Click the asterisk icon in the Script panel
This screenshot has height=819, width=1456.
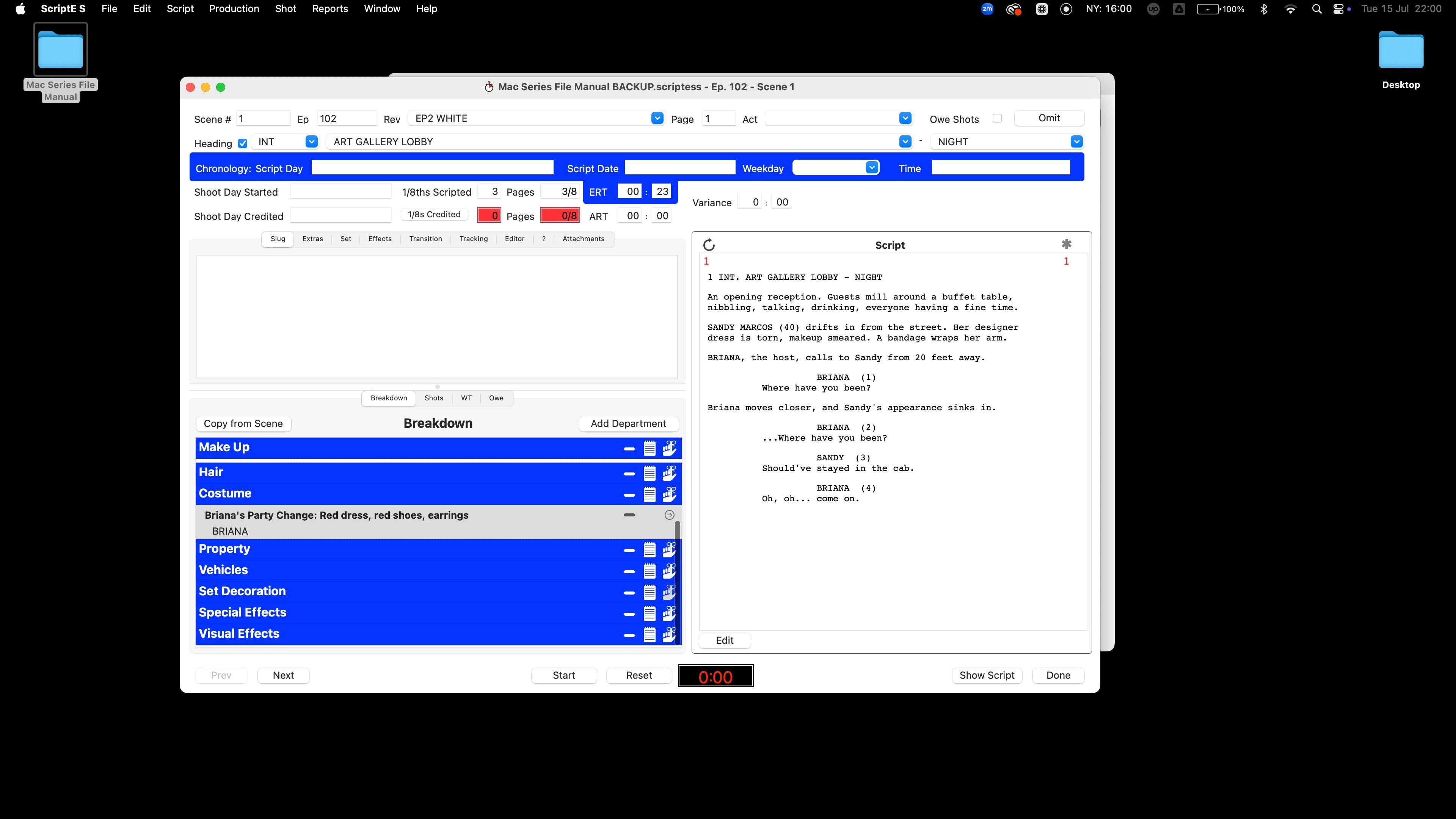point(1066,244)
